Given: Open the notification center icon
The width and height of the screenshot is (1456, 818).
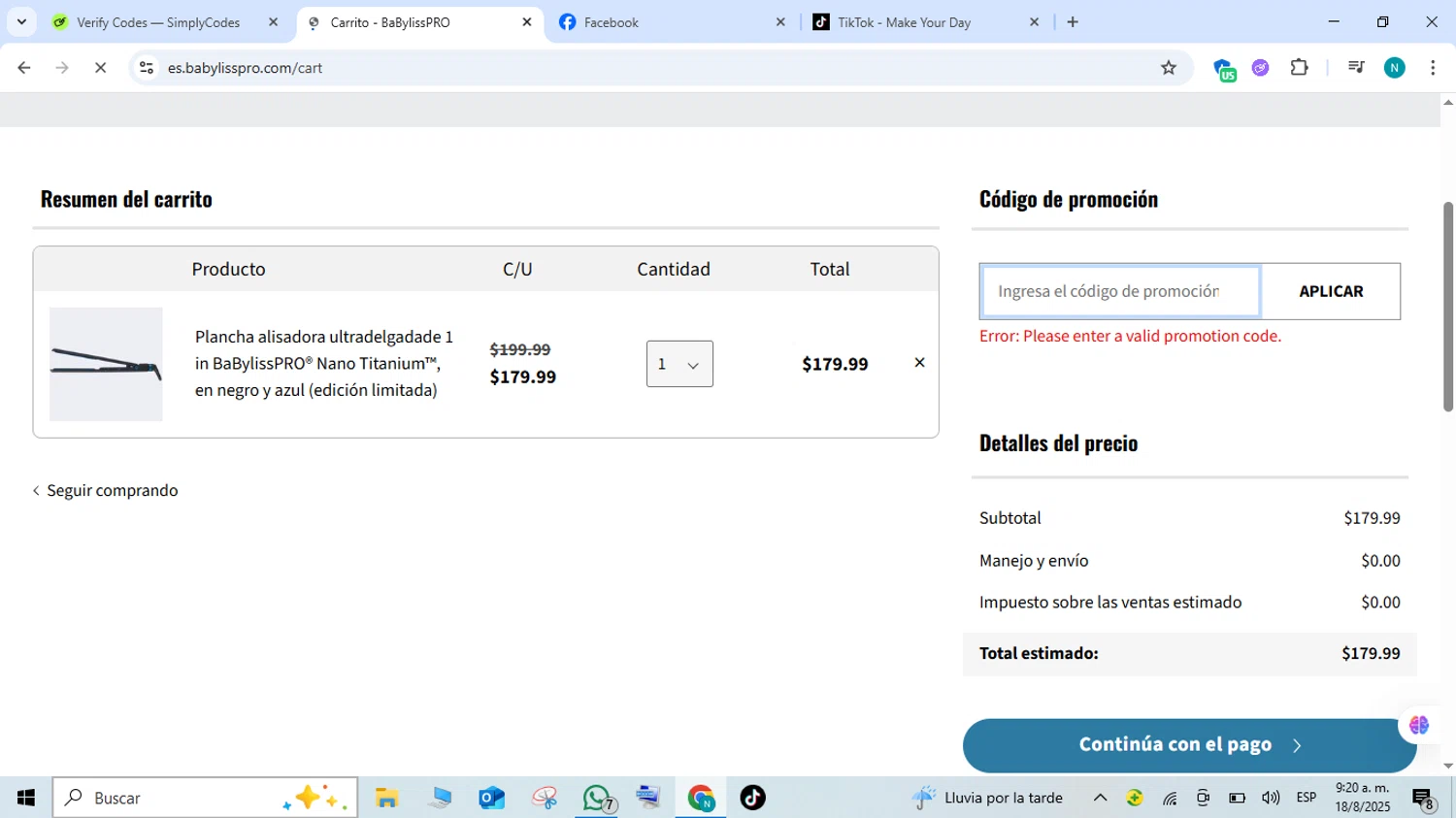Looking at the screenshot, I should point(1424,799).
